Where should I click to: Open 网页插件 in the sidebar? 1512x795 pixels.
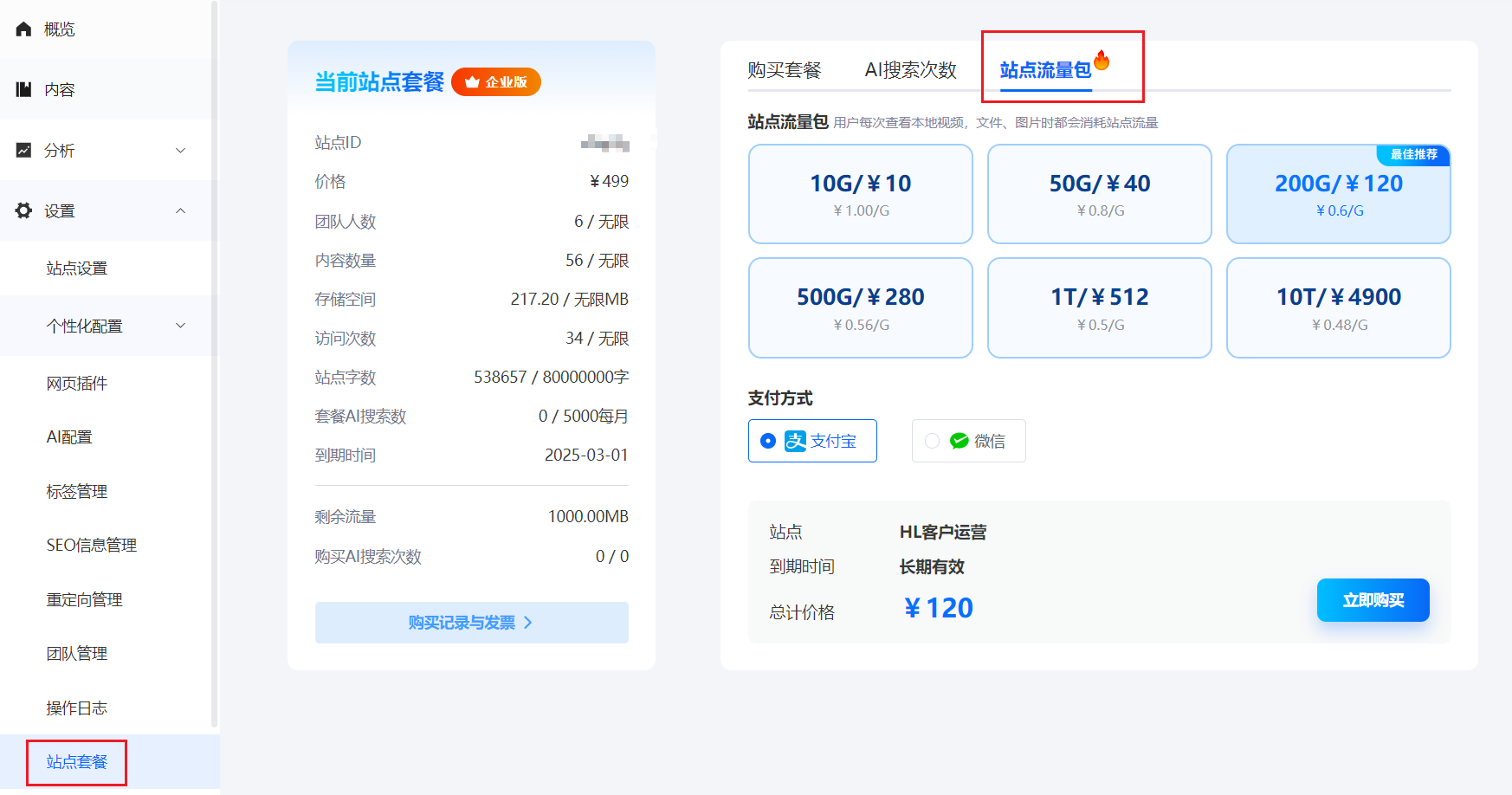tap(77, 384)
